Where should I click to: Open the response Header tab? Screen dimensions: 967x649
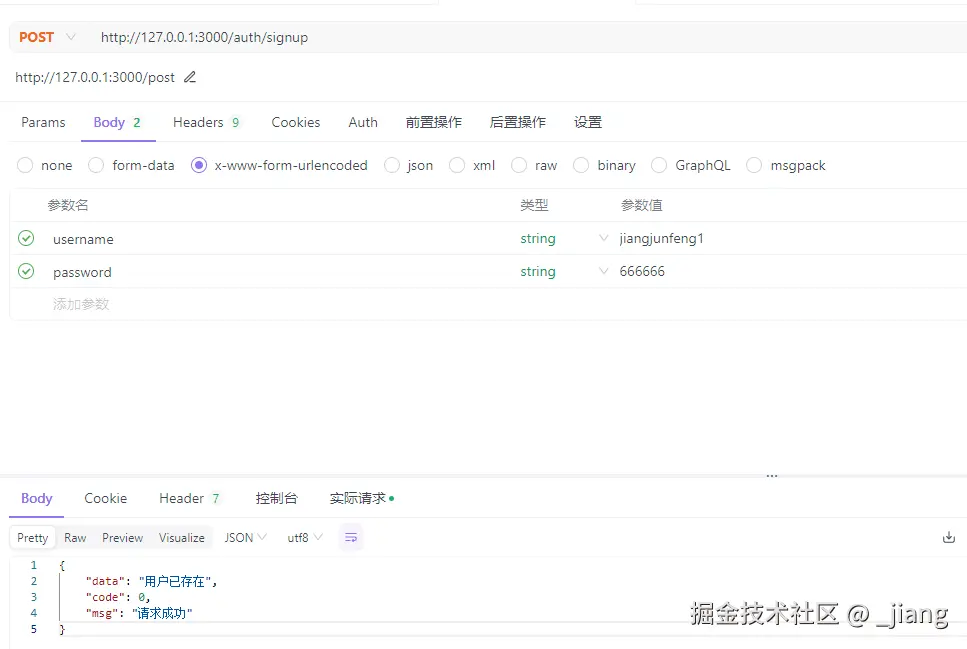[x=189, y=498]
